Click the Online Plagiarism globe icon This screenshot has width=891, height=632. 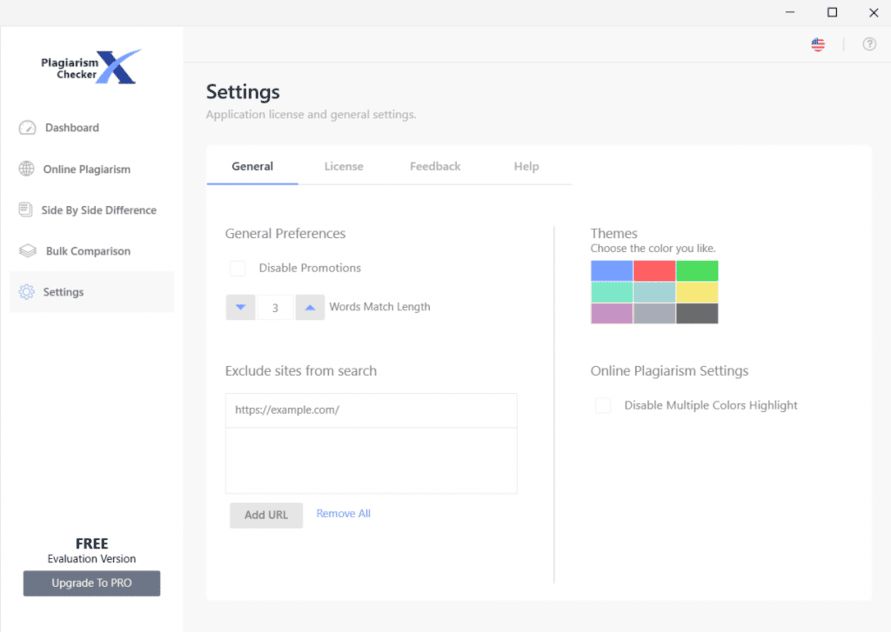point(26,169)
